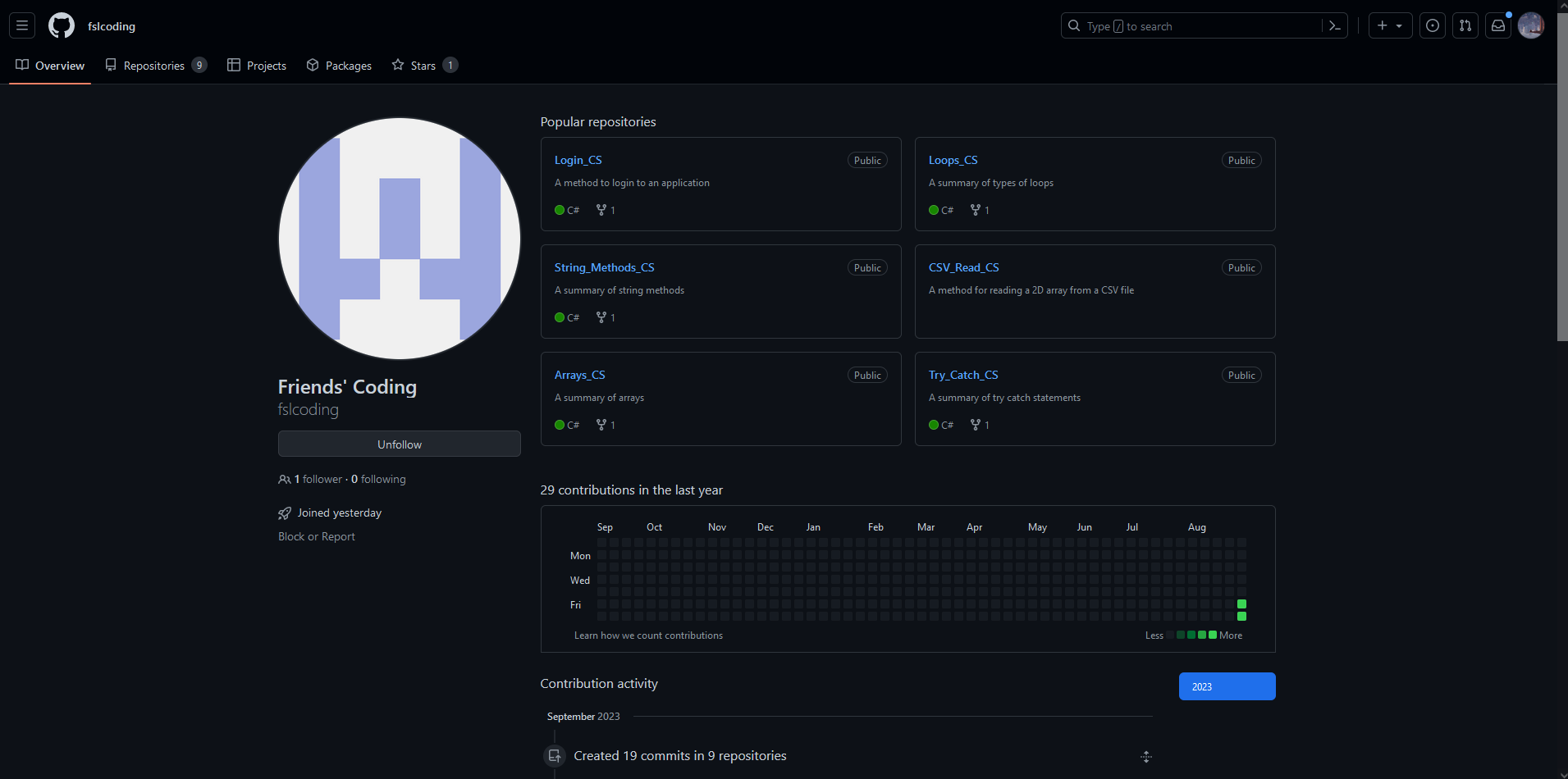
Task: Click the GitHub logo icon
Action: tap(61, 25)
